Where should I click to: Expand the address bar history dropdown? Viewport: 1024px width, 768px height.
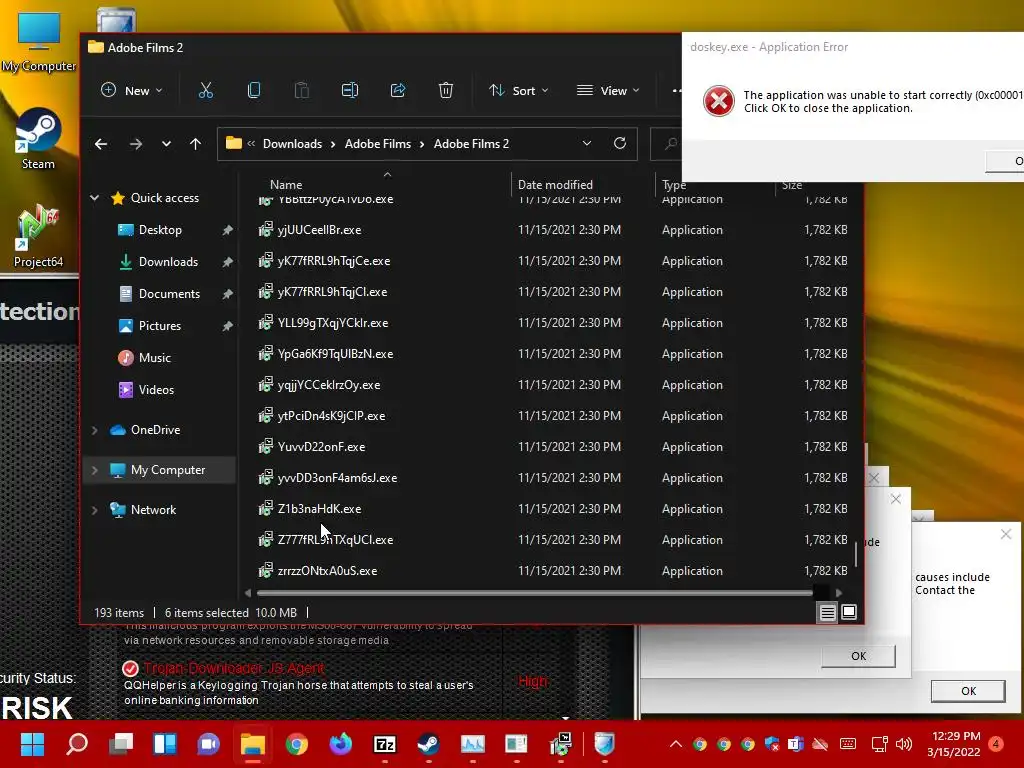tap(586, 143)
